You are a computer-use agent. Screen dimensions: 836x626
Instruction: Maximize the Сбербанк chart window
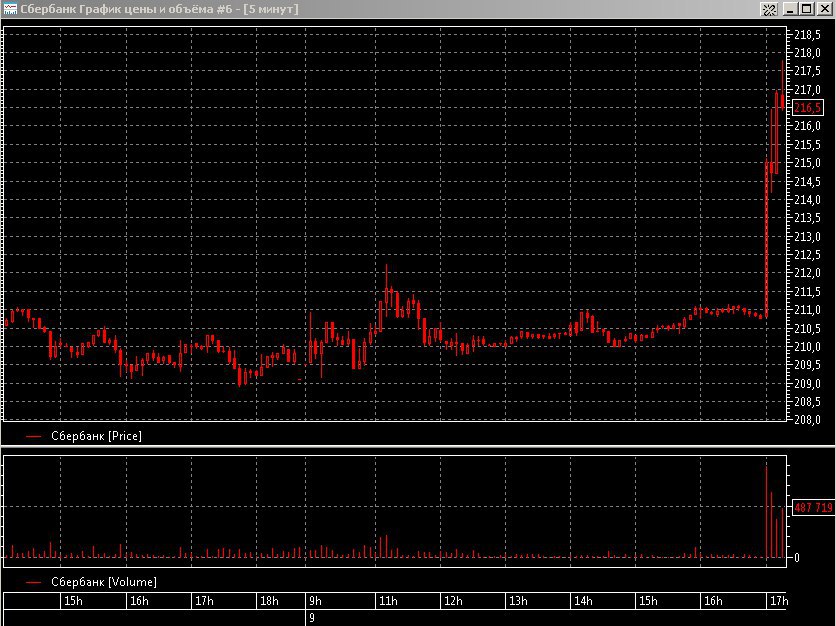click(x=807, y=9)
